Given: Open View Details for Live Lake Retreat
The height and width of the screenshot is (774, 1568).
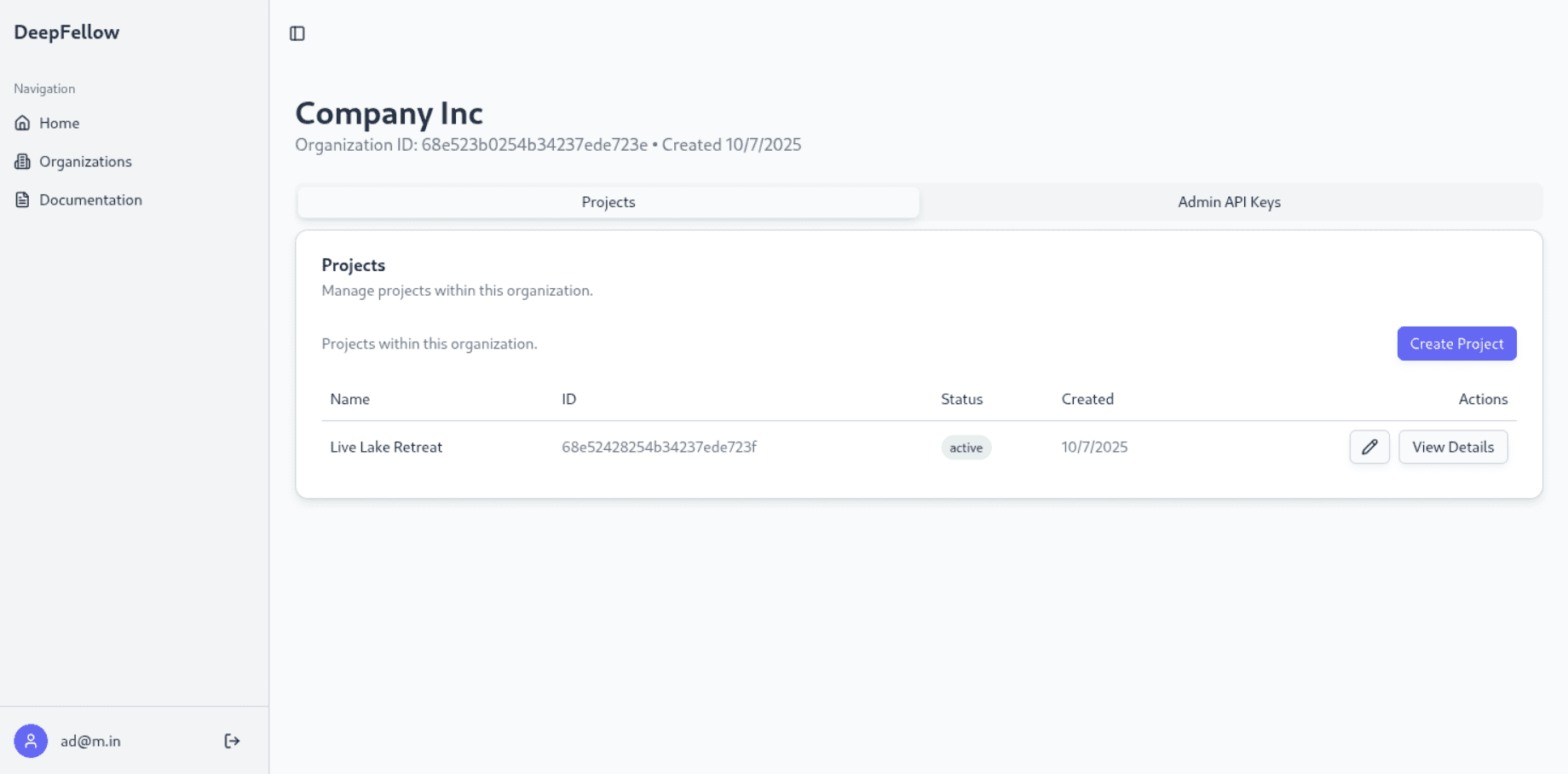Looking at the screenshot, I should coord(1452,447).
